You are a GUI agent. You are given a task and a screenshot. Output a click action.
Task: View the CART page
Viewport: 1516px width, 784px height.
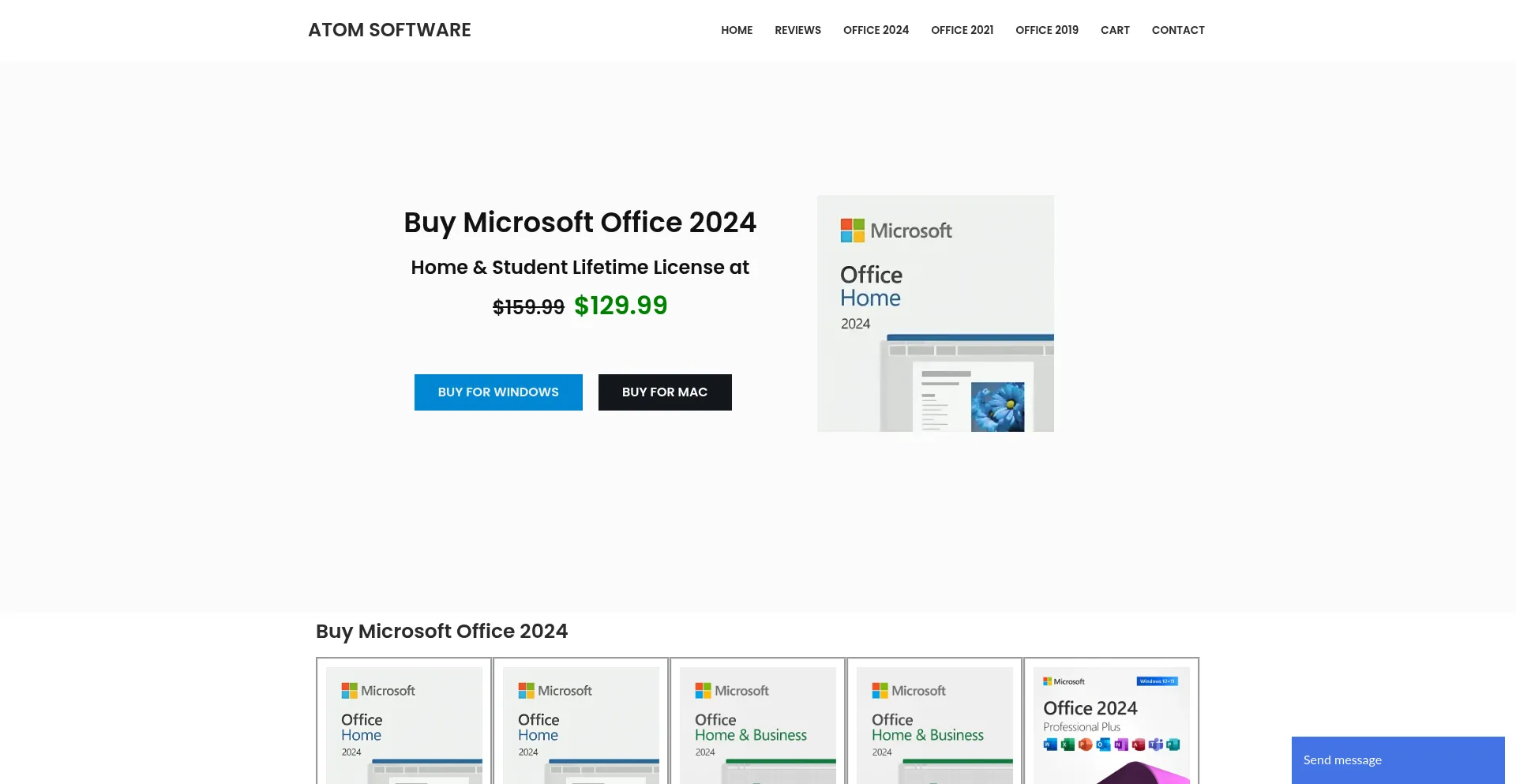pos(1115,30)
